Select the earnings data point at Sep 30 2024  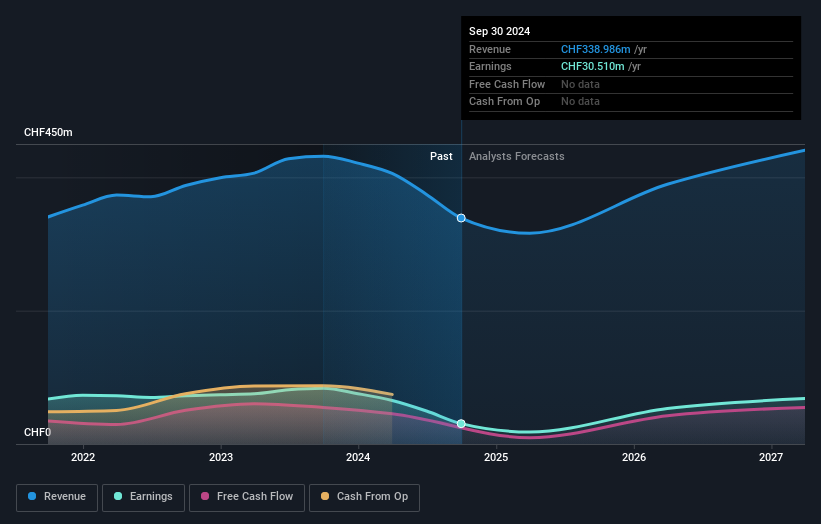click(x=461, y=423)
